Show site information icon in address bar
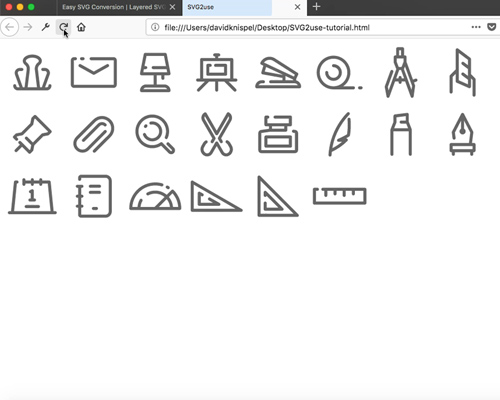500x400 pixels. [155, 27]
